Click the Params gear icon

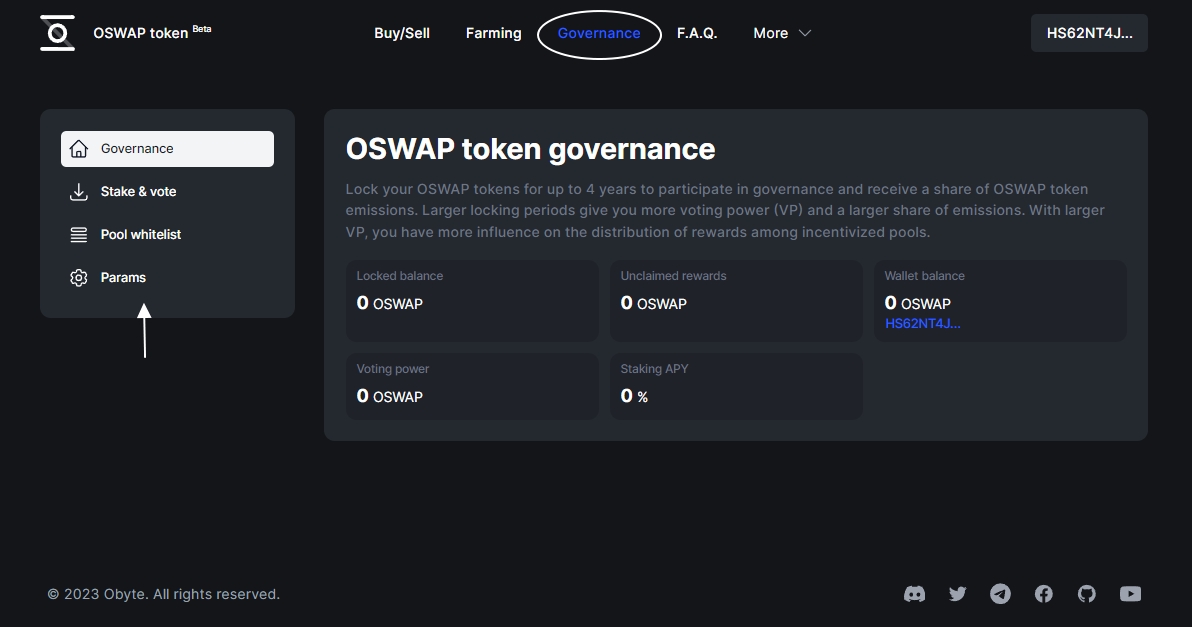click(x=79, y=278)
